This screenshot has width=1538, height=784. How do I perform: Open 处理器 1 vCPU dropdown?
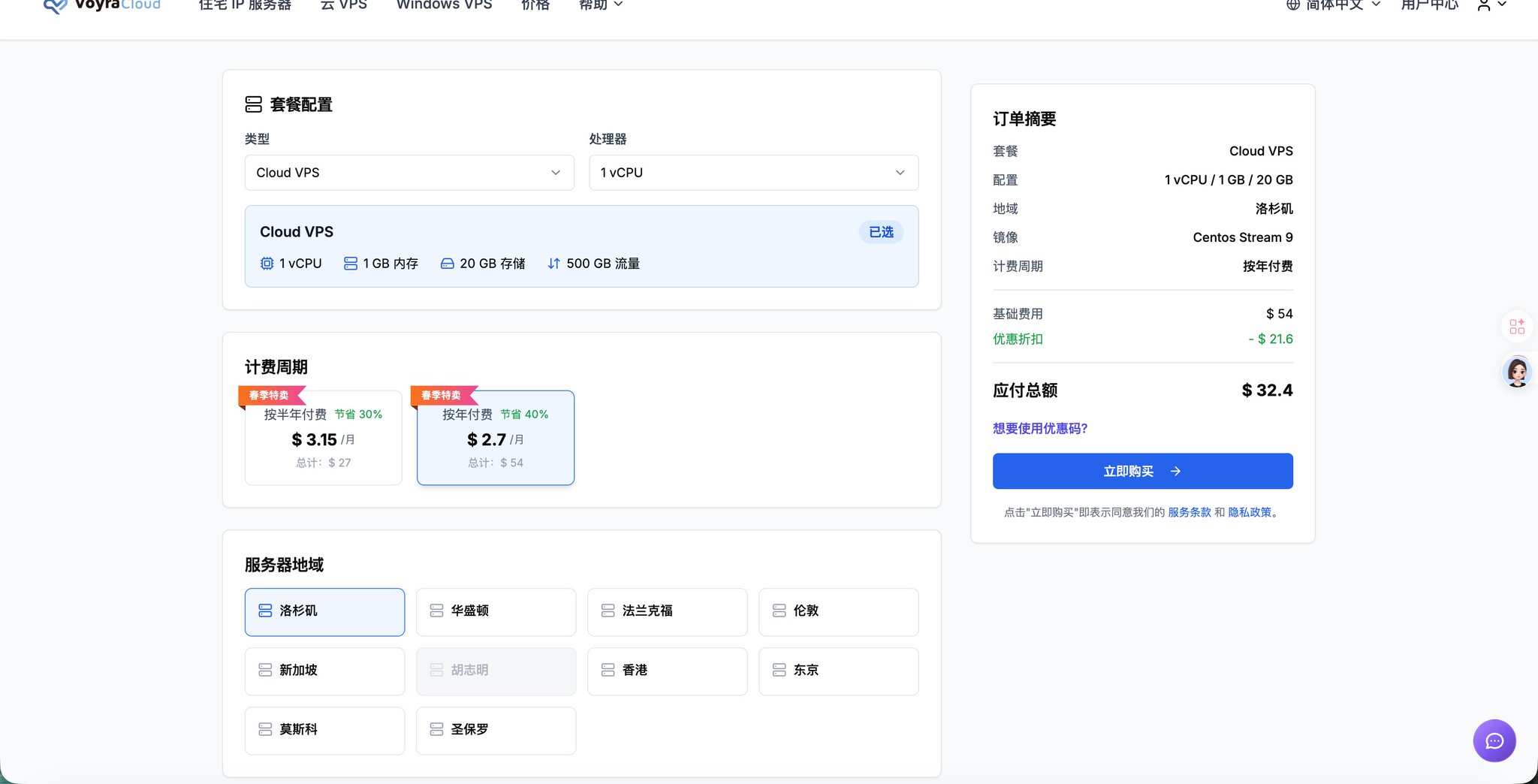point(753,173)
